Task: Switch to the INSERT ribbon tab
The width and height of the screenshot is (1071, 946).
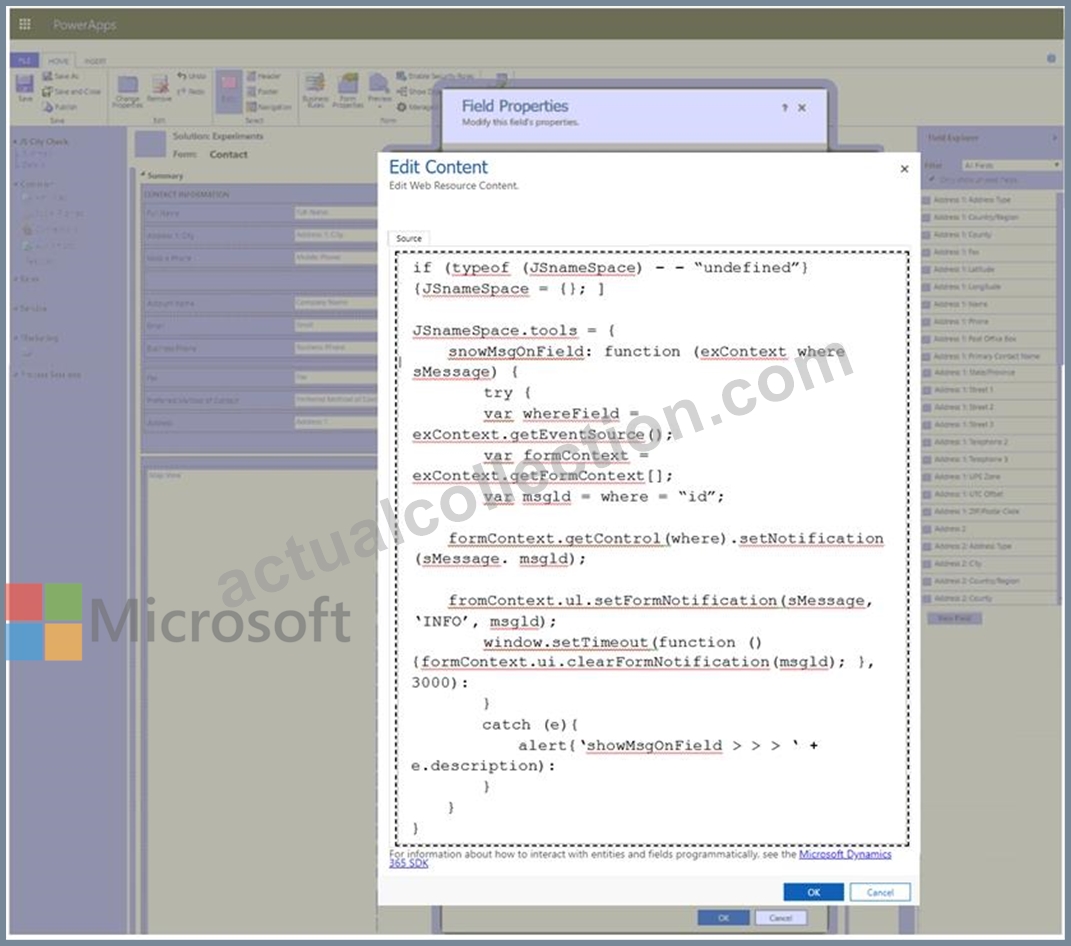Action: click(95, 61)
